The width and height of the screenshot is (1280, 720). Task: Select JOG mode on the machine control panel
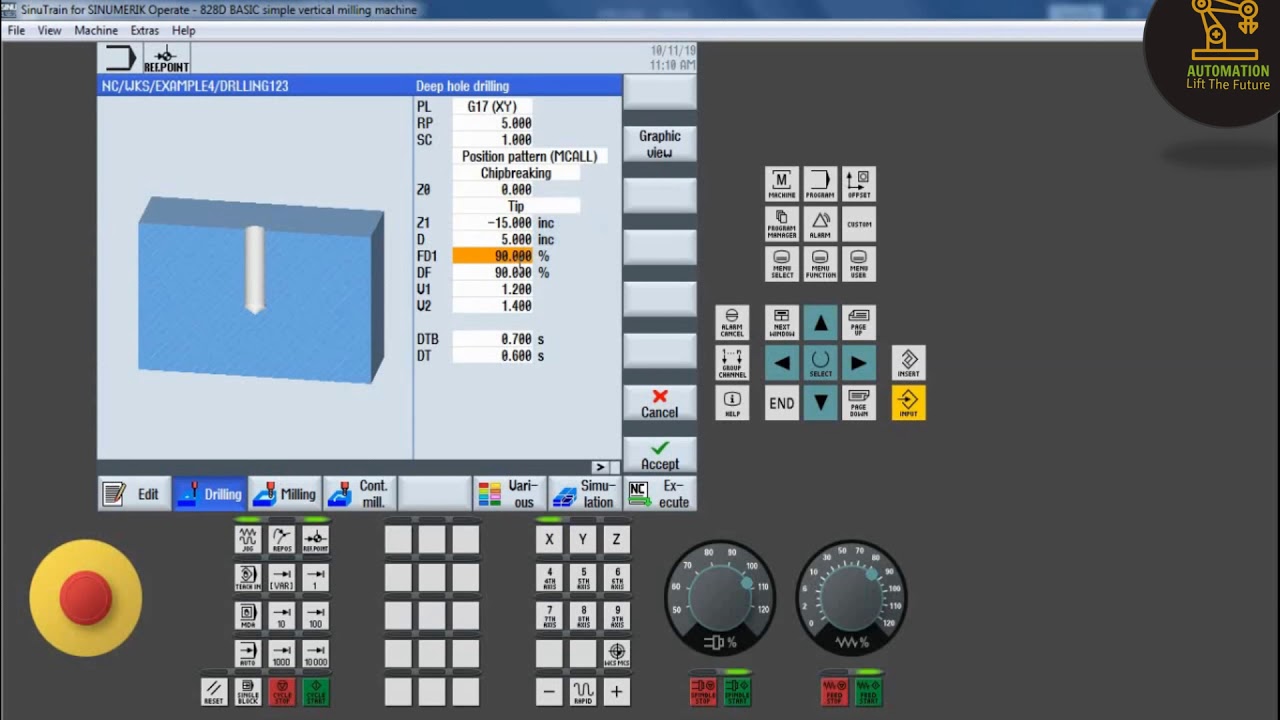coord(248,540)
